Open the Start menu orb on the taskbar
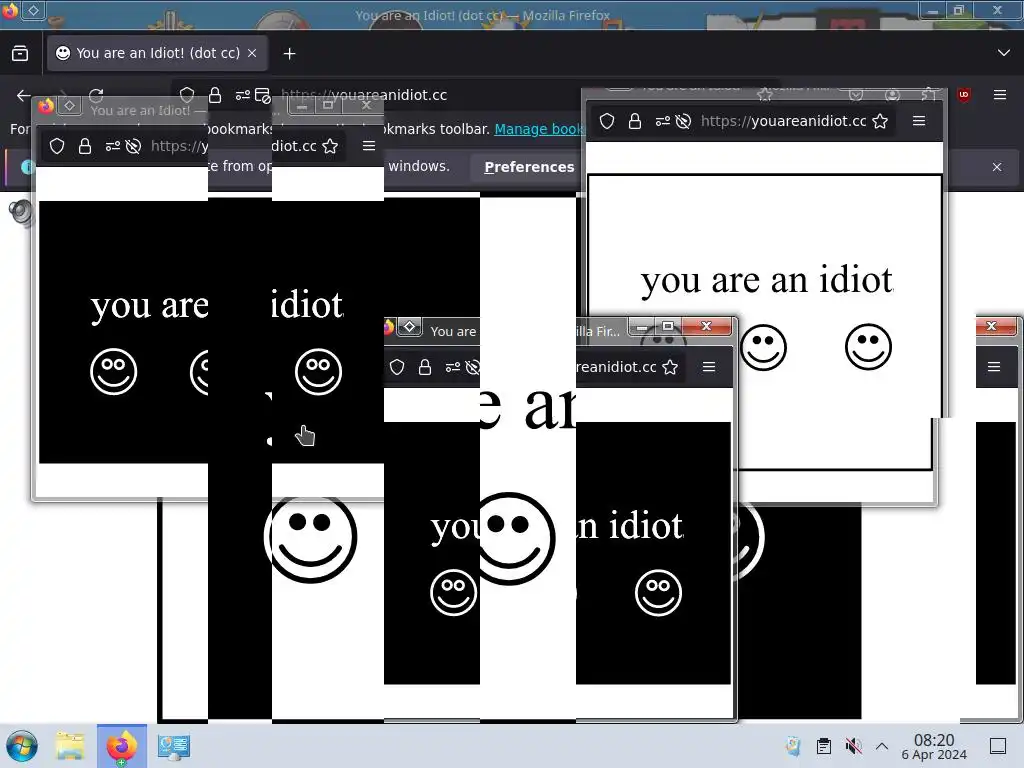The width and height of the screenshot is (1024, 768). [x=22, y=746]
